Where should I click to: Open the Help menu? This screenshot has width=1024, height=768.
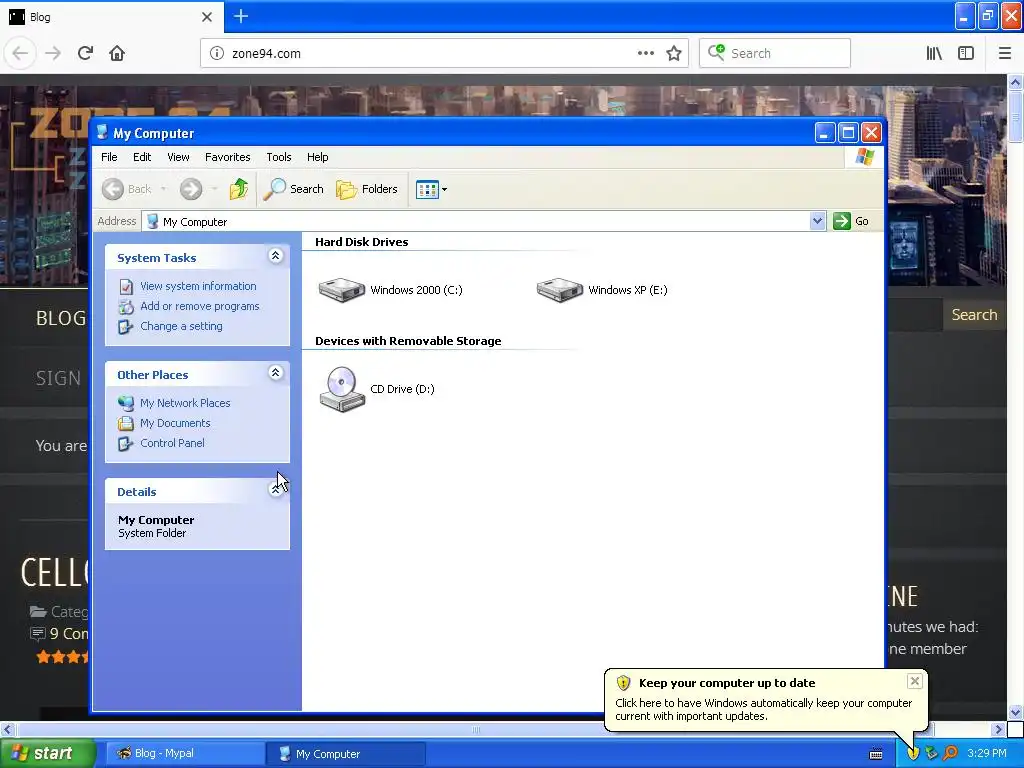317,157
